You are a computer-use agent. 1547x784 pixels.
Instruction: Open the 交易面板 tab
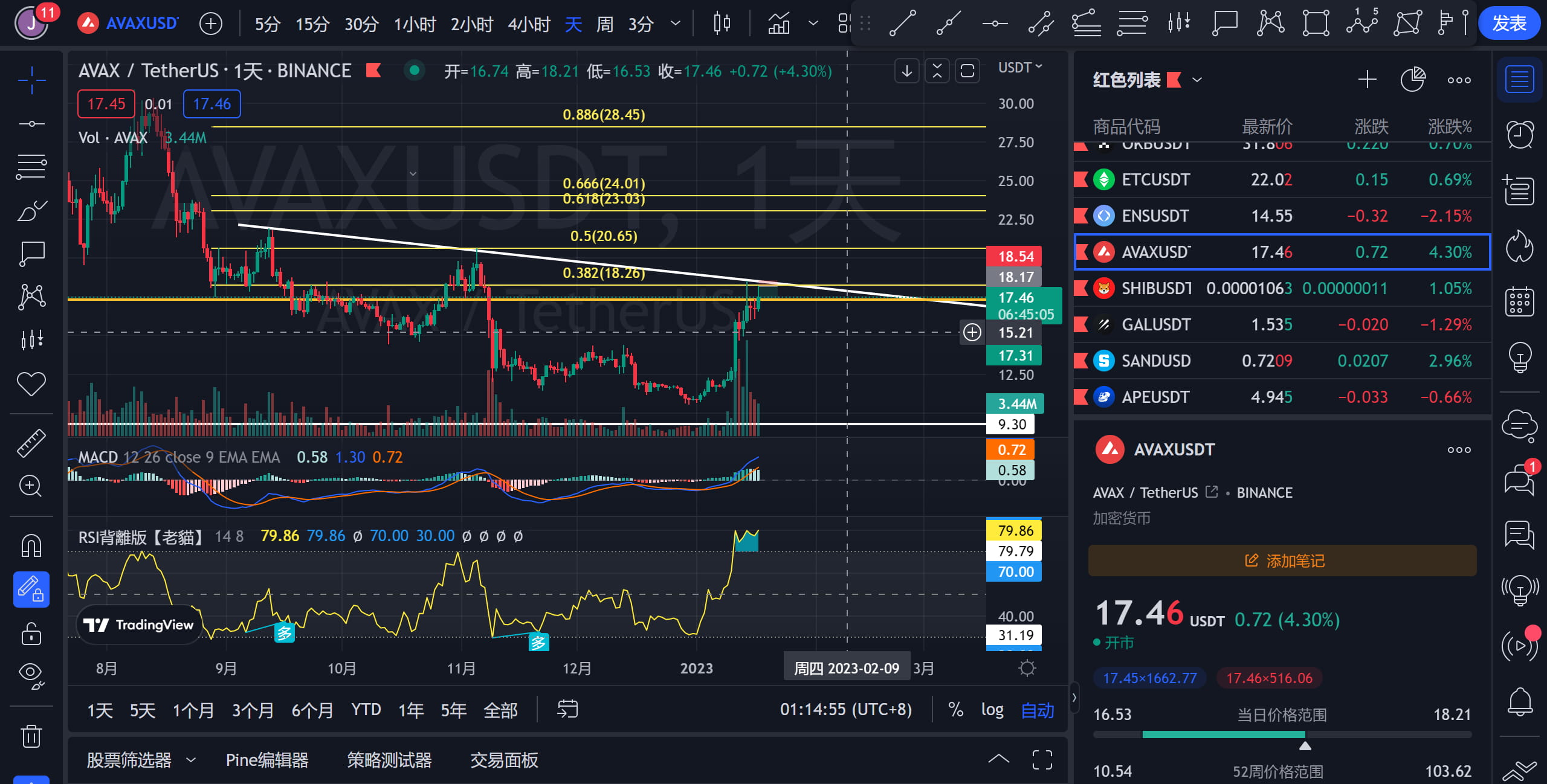tap(504, 760)
